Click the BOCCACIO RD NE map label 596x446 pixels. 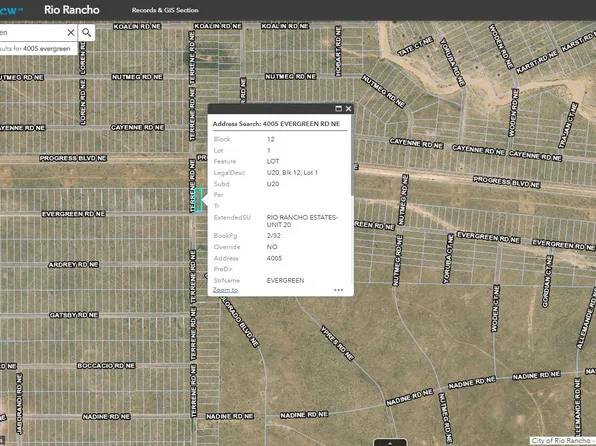click(106, 366)
